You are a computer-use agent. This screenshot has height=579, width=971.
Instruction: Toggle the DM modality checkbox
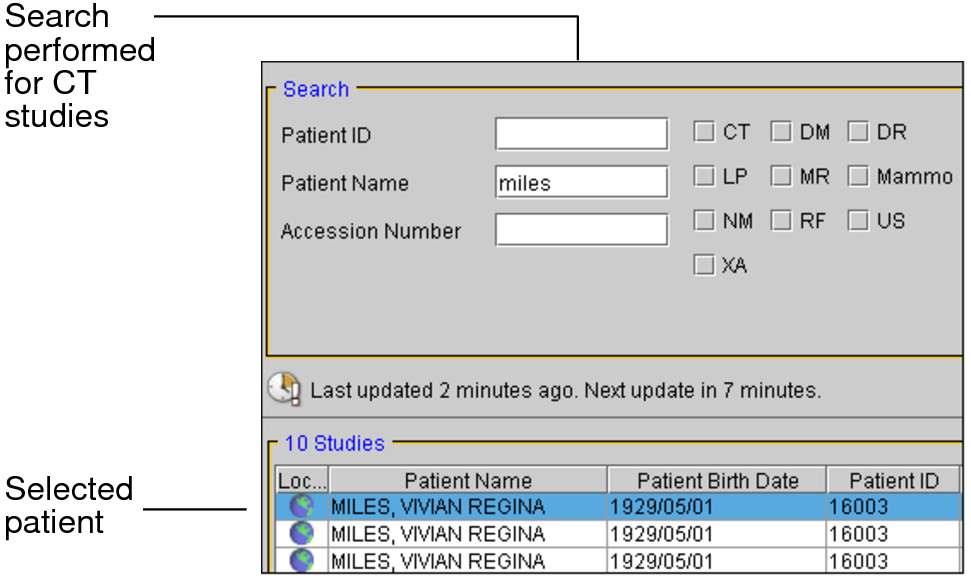click(x=782, y=132)
